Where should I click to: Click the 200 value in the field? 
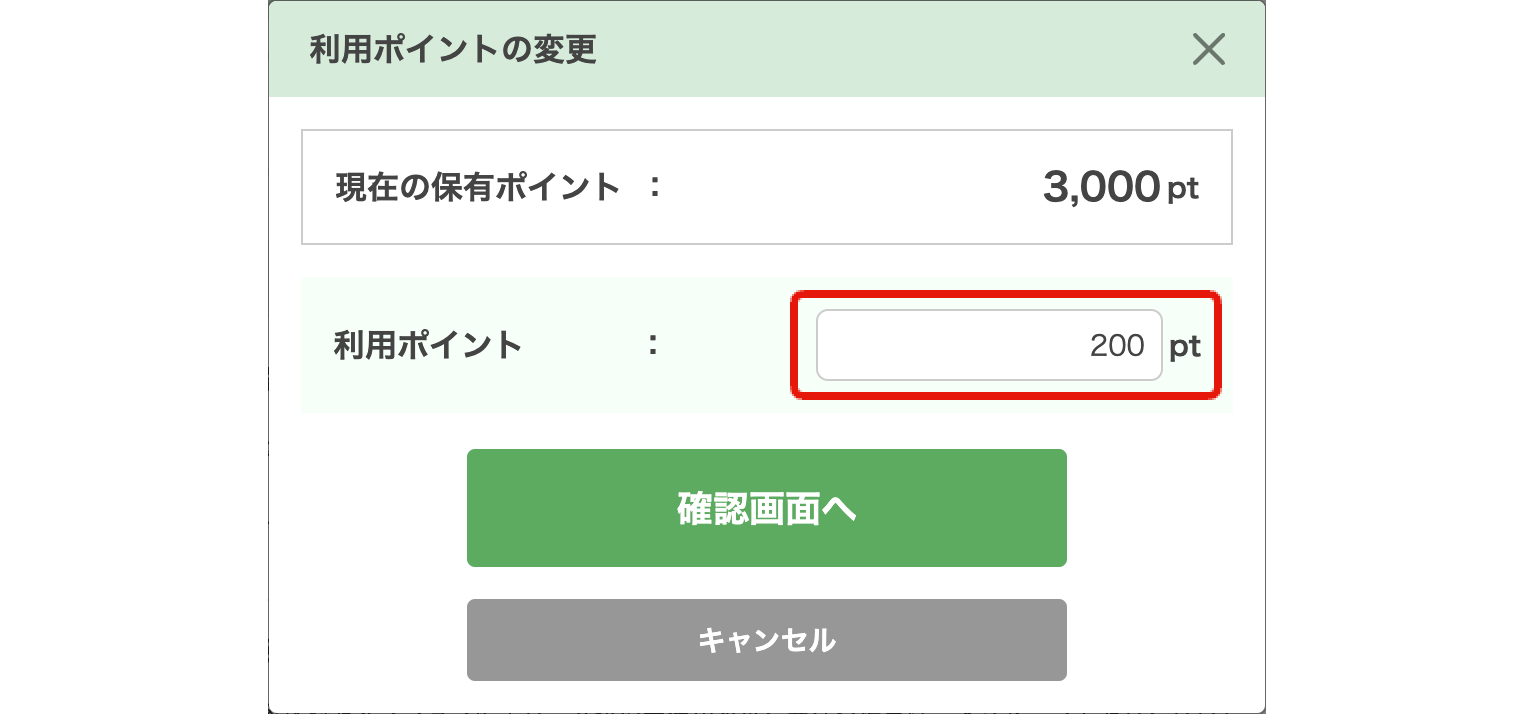pos(1117,346)
